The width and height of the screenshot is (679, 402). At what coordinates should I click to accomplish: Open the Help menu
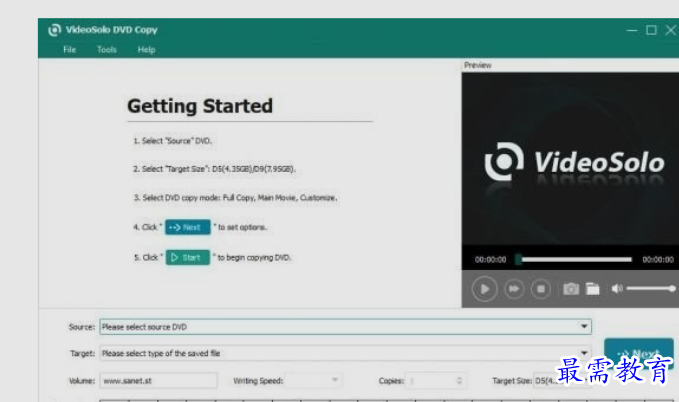(146, 50)
